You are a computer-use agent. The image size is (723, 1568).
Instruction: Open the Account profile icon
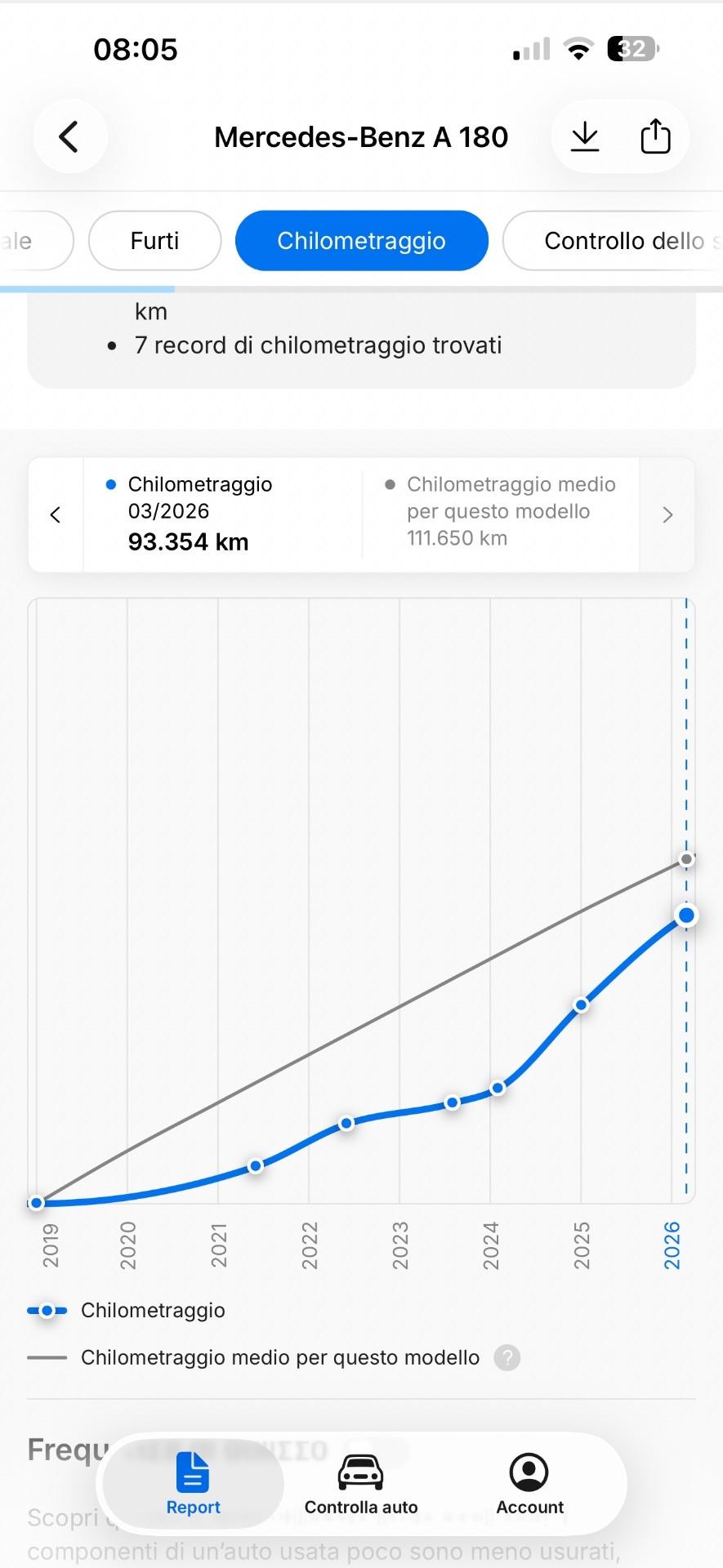coord(529,1472)
